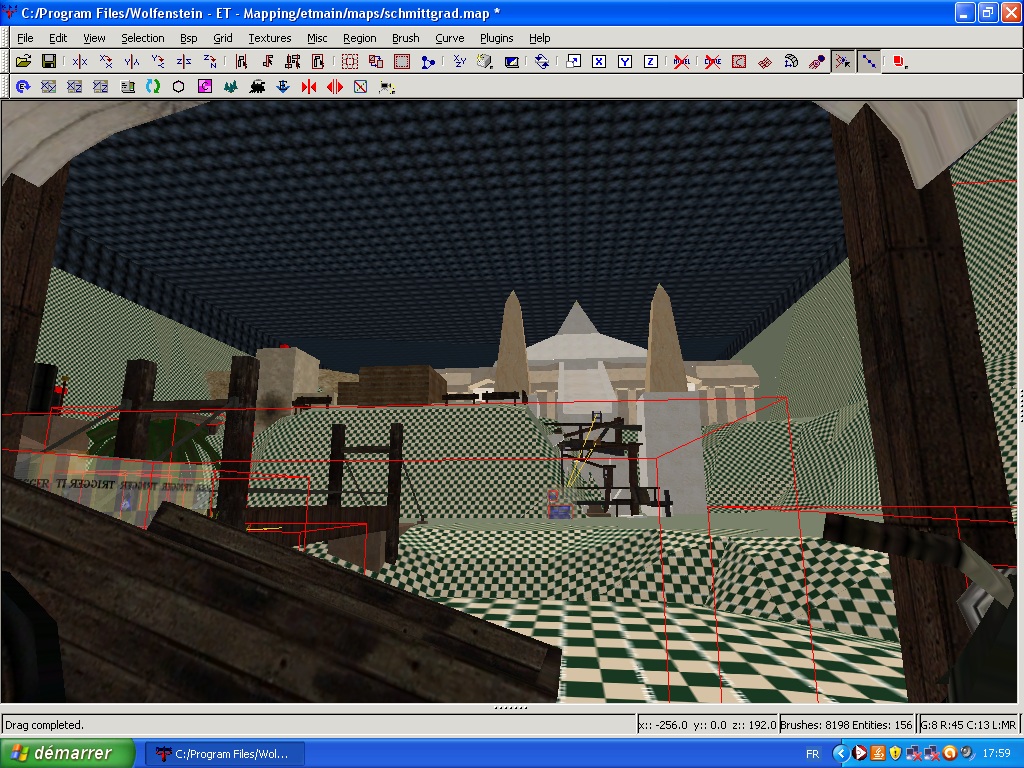Open the Selection menu

pos(142,38)
